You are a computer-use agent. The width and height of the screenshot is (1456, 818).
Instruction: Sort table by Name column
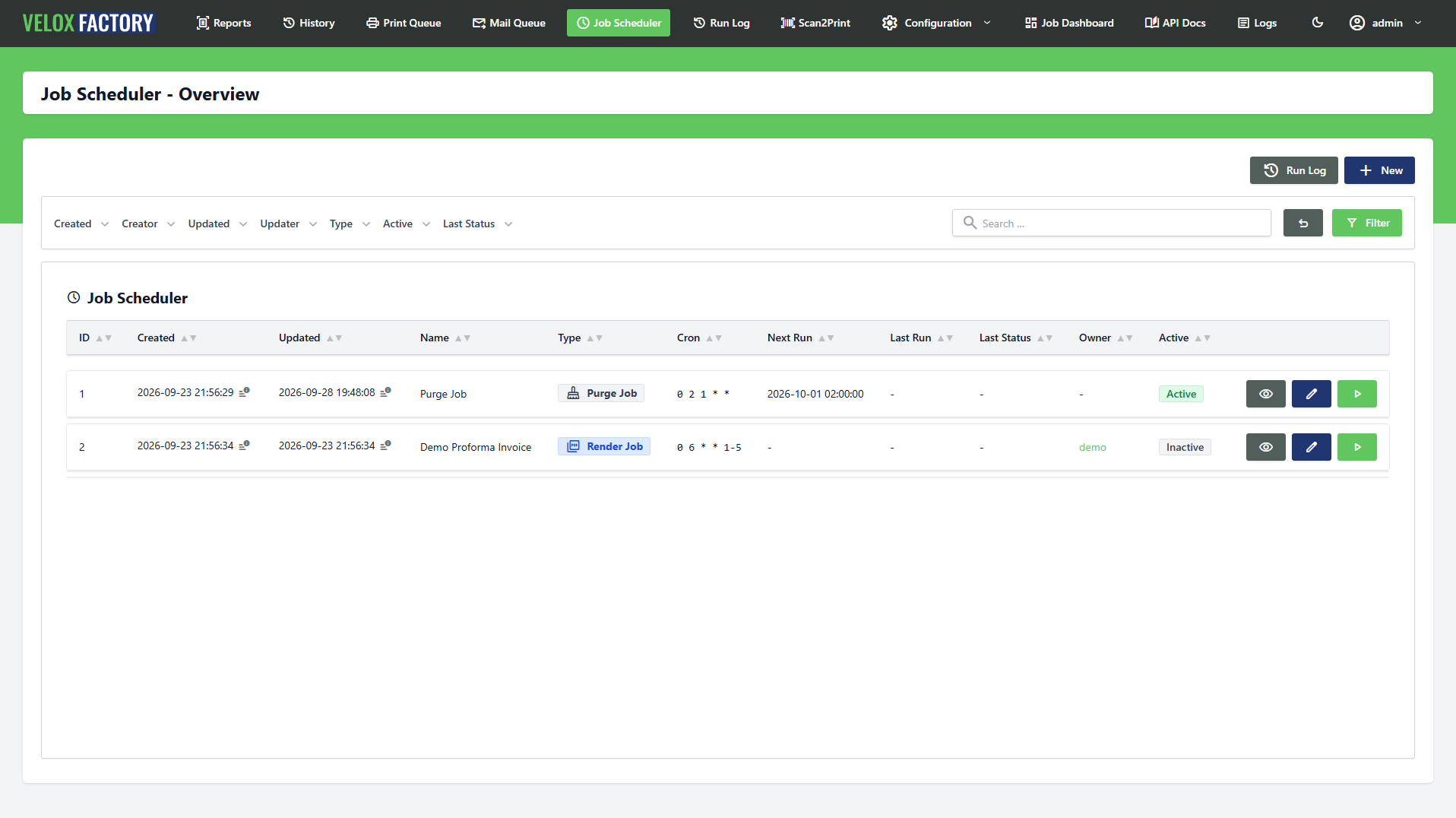(x=445, y=338)
